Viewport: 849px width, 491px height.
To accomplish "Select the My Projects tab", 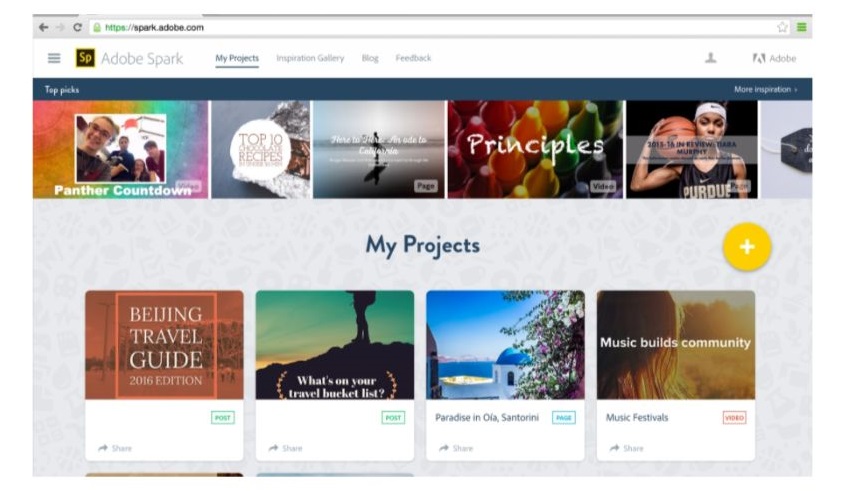I will (237, 58).
